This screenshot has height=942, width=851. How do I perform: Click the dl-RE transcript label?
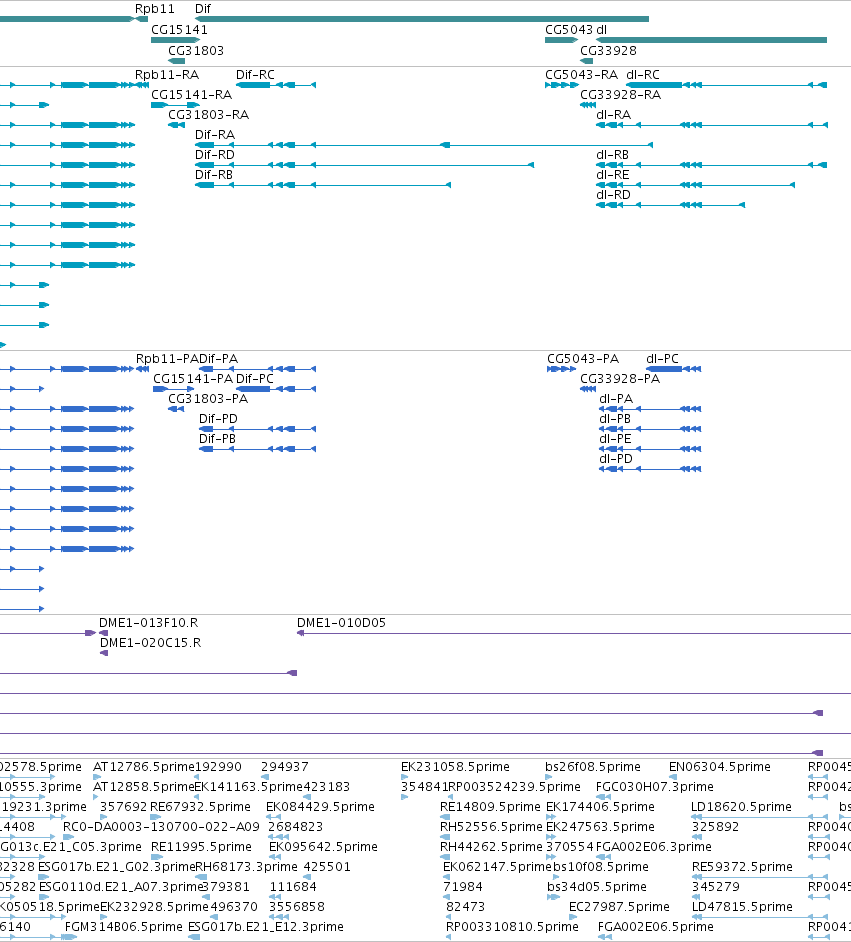613,174
